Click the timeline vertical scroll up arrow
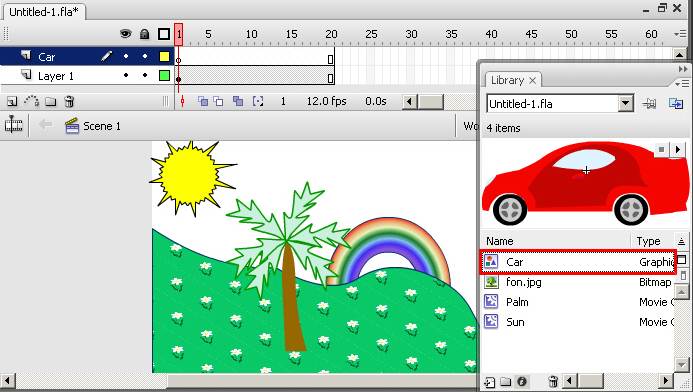This screenshot has width=693, height=392. pos(680,54)
